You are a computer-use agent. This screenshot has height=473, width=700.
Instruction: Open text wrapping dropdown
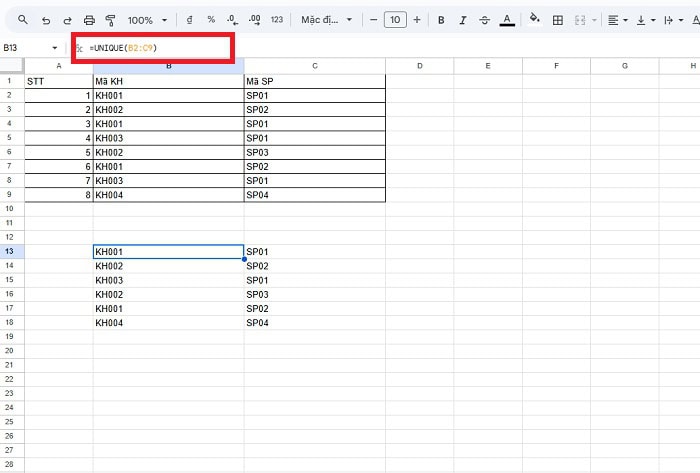coord(674,20)
